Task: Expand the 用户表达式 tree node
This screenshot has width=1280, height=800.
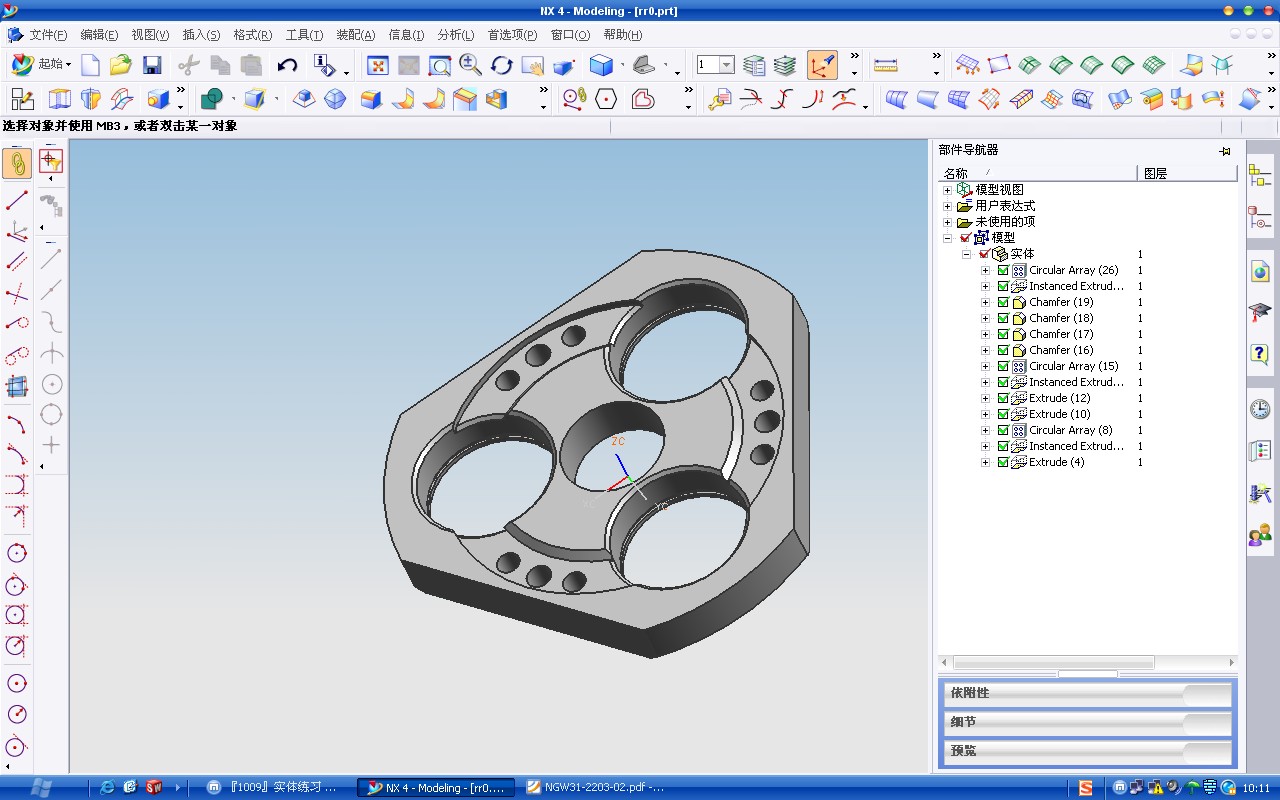Action: 948,206
